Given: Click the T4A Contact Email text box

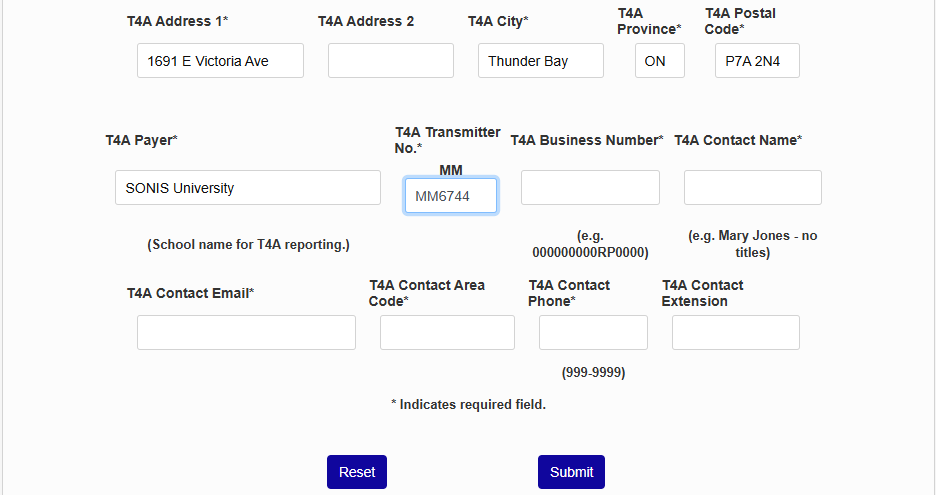Looking at the screenshot, I should click(246, 333).
